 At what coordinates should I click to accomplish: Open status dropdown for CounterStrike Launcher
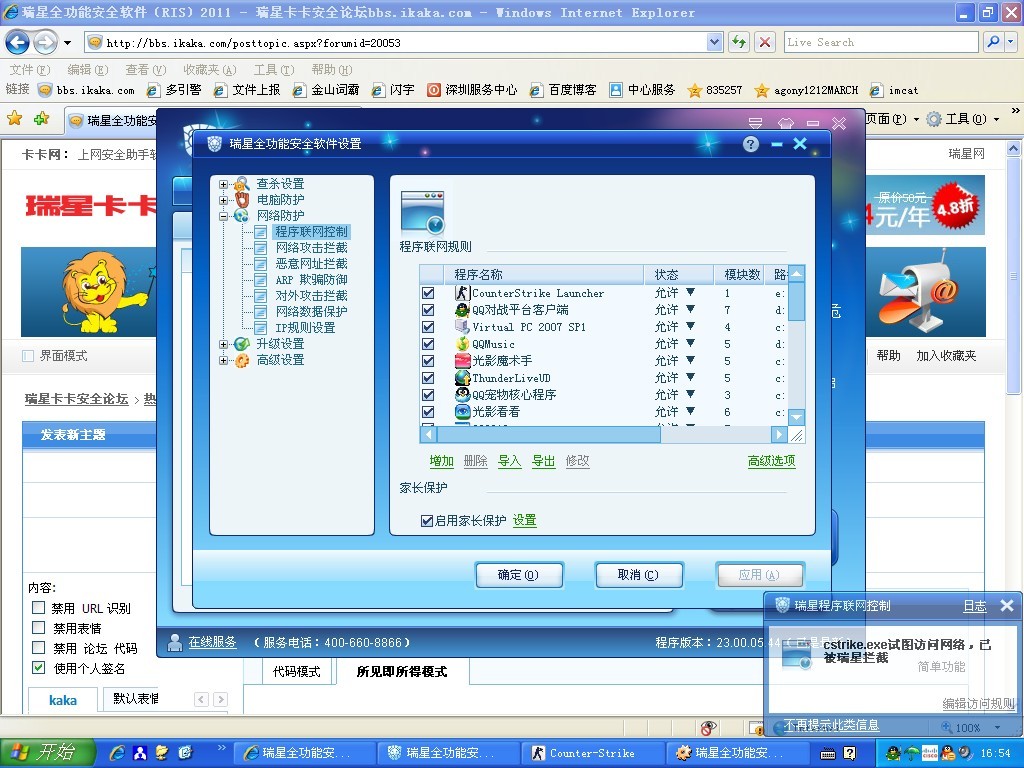pyautogui.click(x=690, y=293)
